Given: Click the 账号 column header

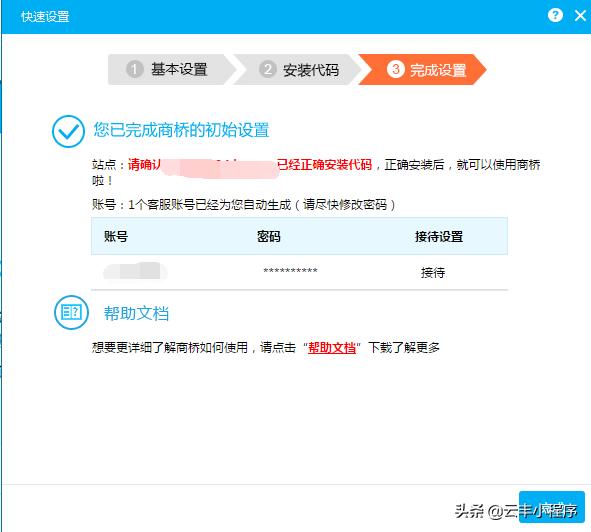Looking at the screenshot, I should [x=116, y=236].
